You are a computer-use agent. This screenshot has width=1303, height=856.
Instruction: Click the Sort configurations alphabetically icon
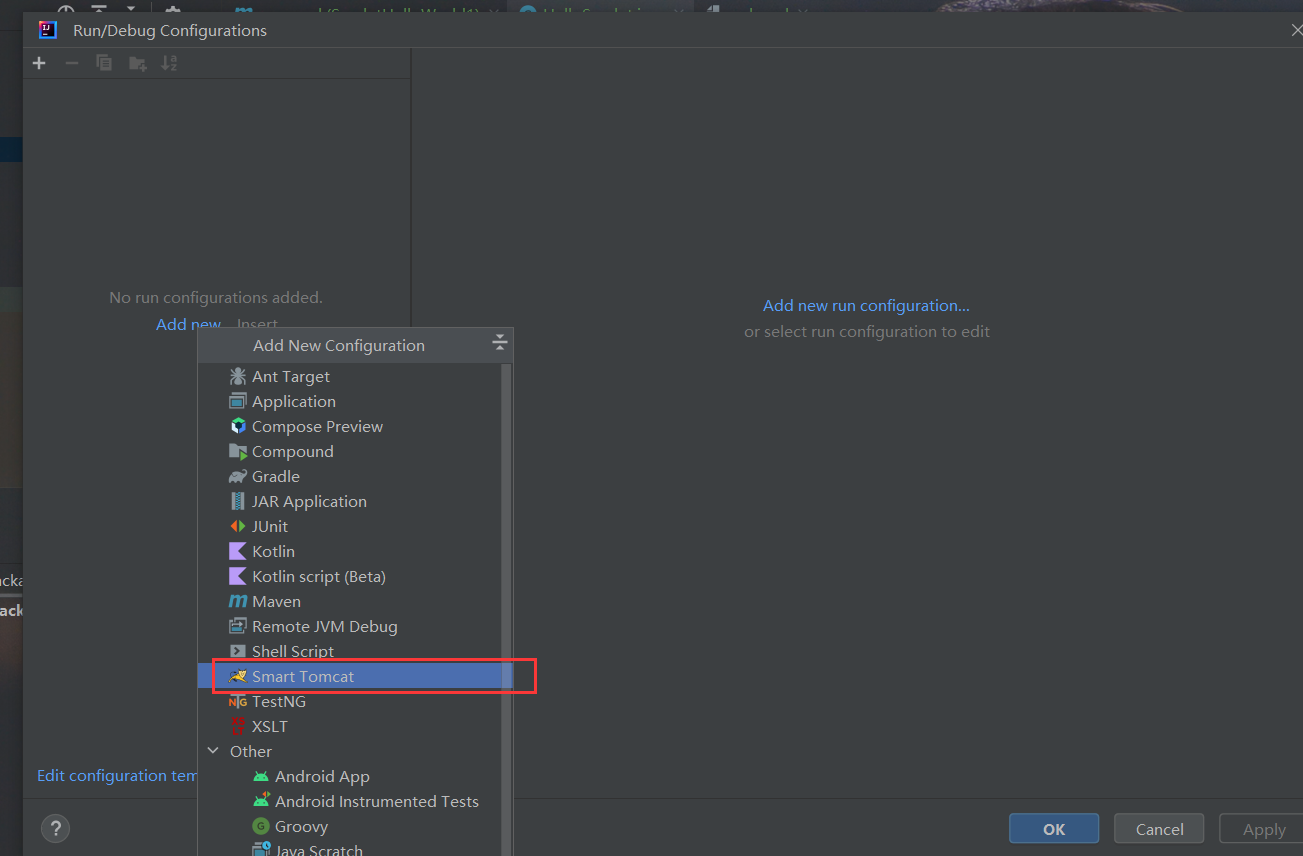pyautogui.click(x=169, y=63)
